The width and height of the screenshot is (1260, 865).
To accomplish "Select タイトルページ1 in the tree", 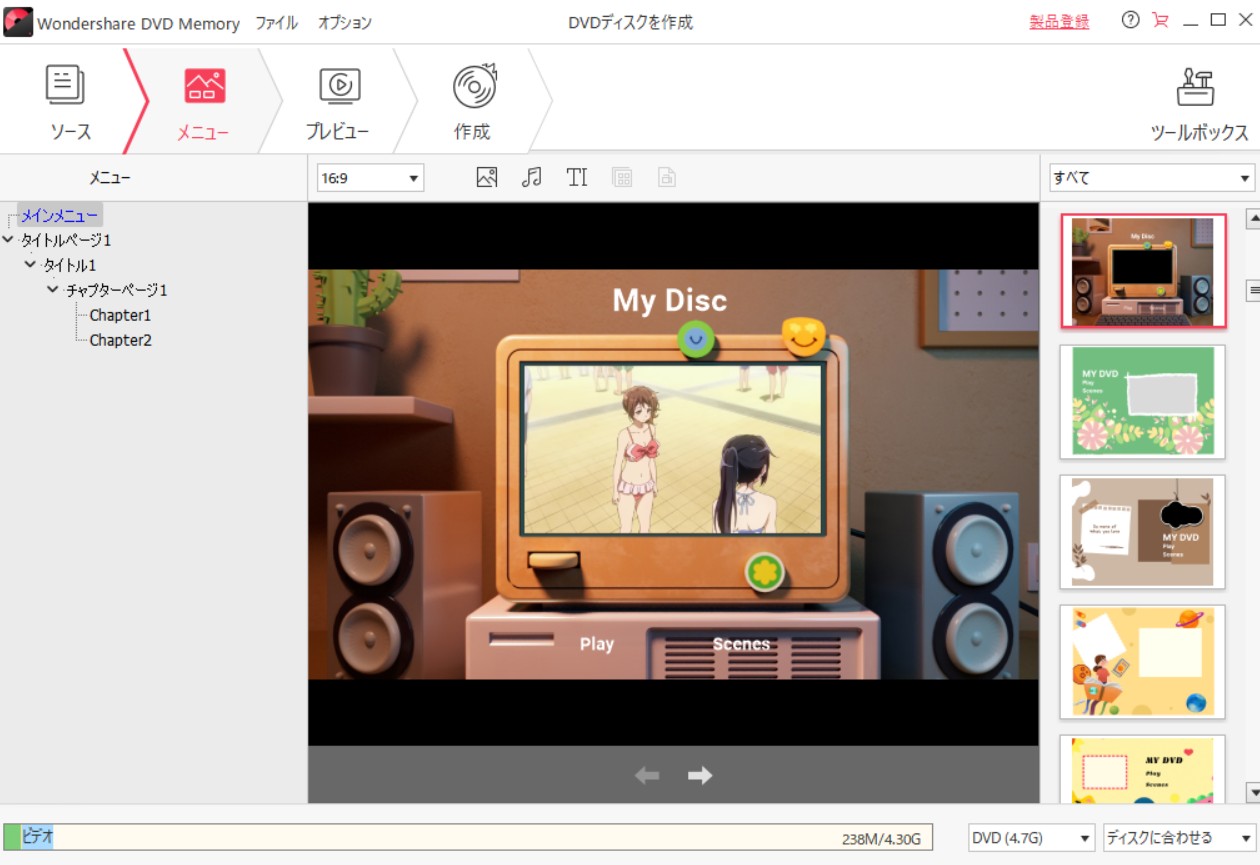I will [x=66, y=240].
